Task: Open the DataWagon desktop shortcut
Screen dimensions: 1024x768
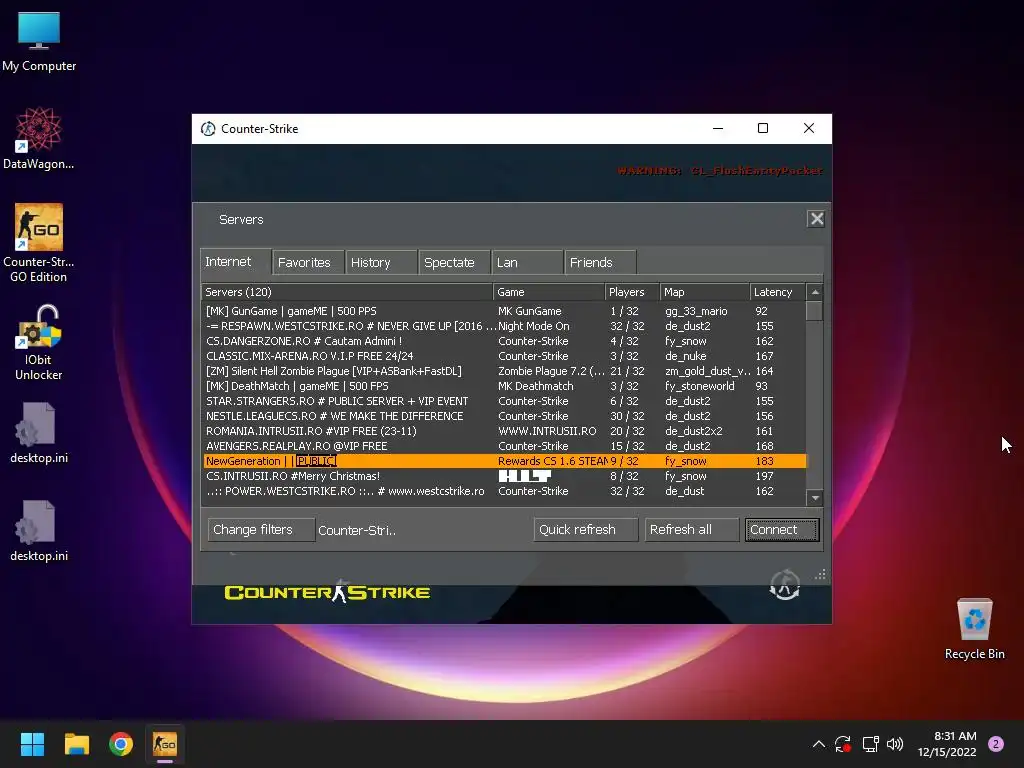Action: point(39,138)
